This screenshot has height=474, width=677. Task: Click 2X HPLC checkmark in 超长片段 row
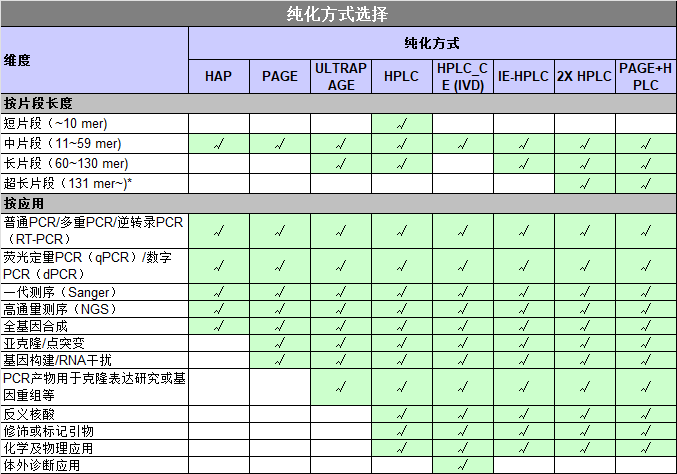pos(585,183)
